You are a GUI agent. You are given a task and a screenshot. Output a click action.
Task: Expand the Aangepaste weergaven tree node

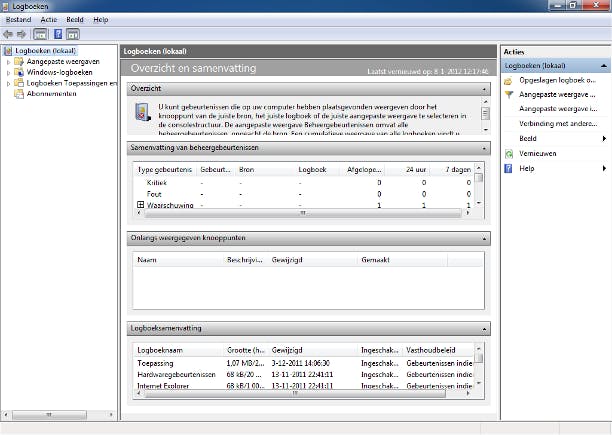point(8,62)
